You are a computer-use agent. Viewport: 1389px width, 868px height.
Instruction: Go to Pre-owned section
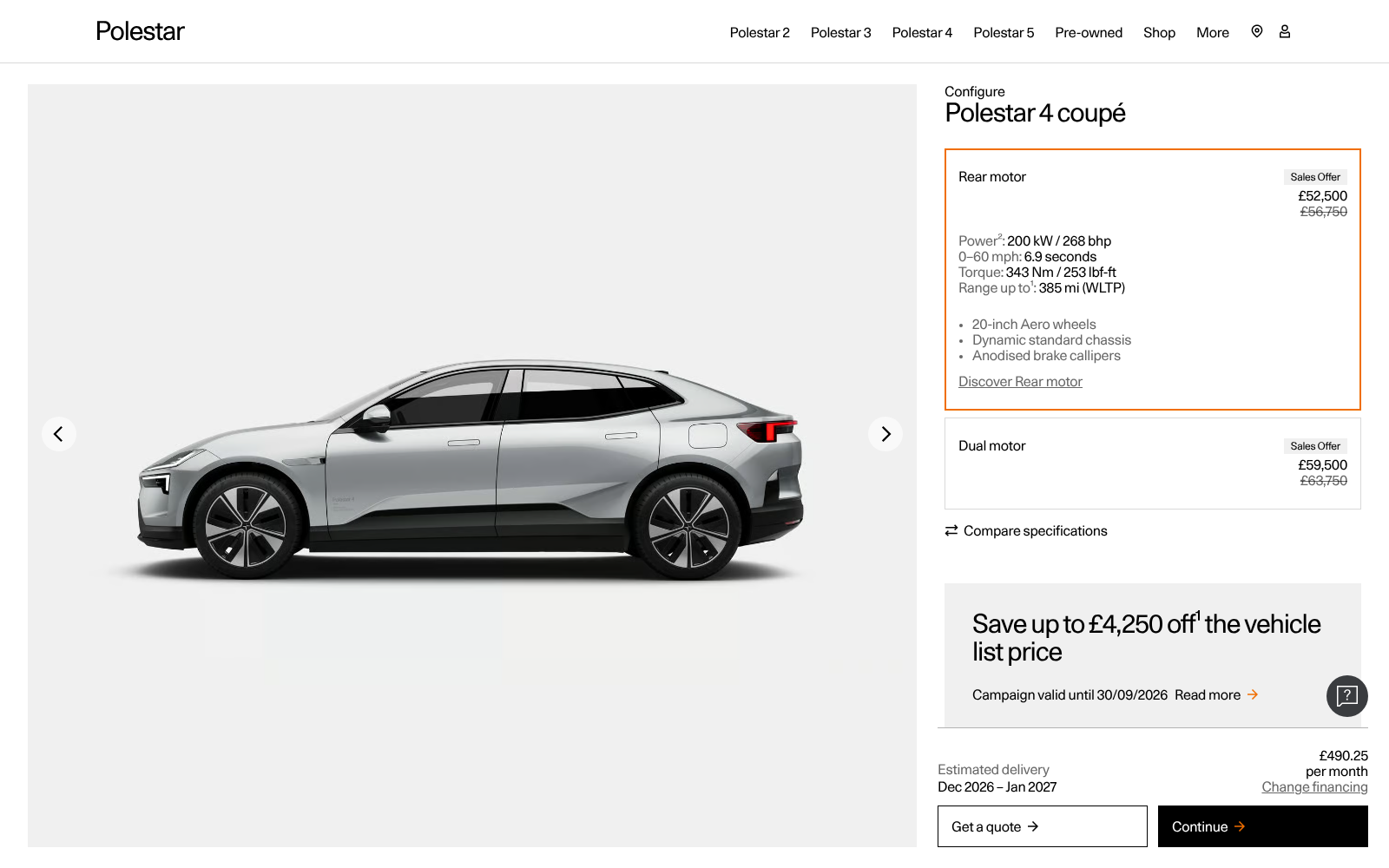coord(1089,32)
